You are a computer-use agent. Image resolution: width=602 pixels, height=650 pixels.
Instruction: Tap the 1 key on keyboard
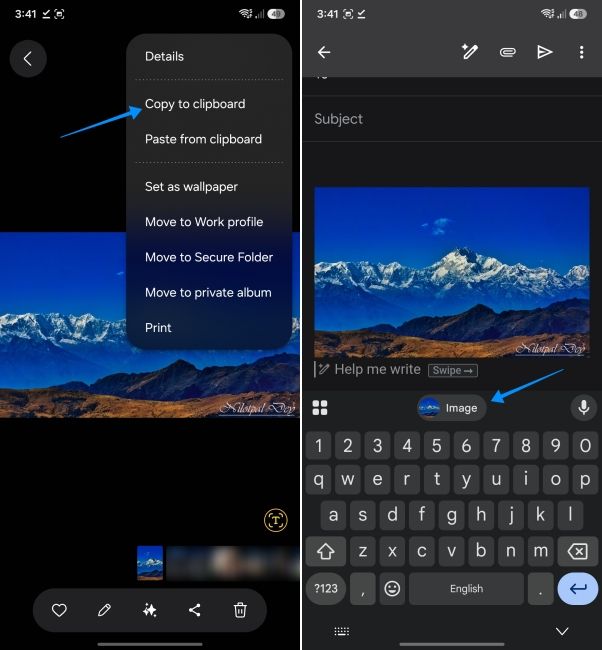318,446
